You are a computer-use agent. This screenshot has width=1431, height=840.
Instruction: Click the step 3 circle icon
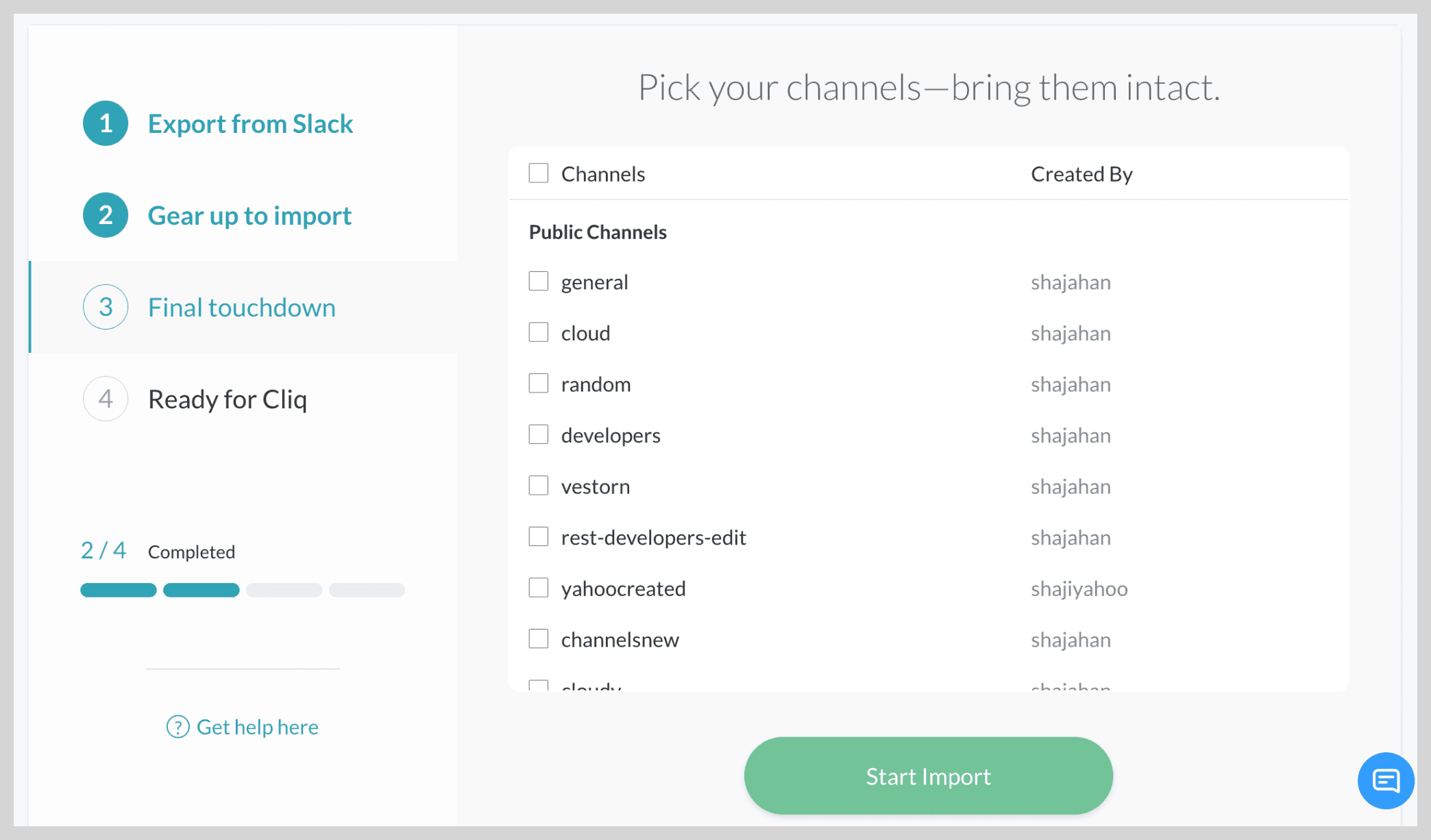106,307
